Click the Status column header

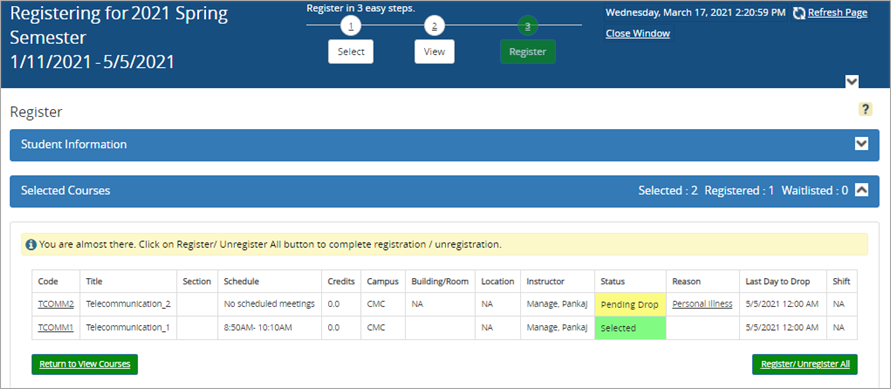click(630, 281)
